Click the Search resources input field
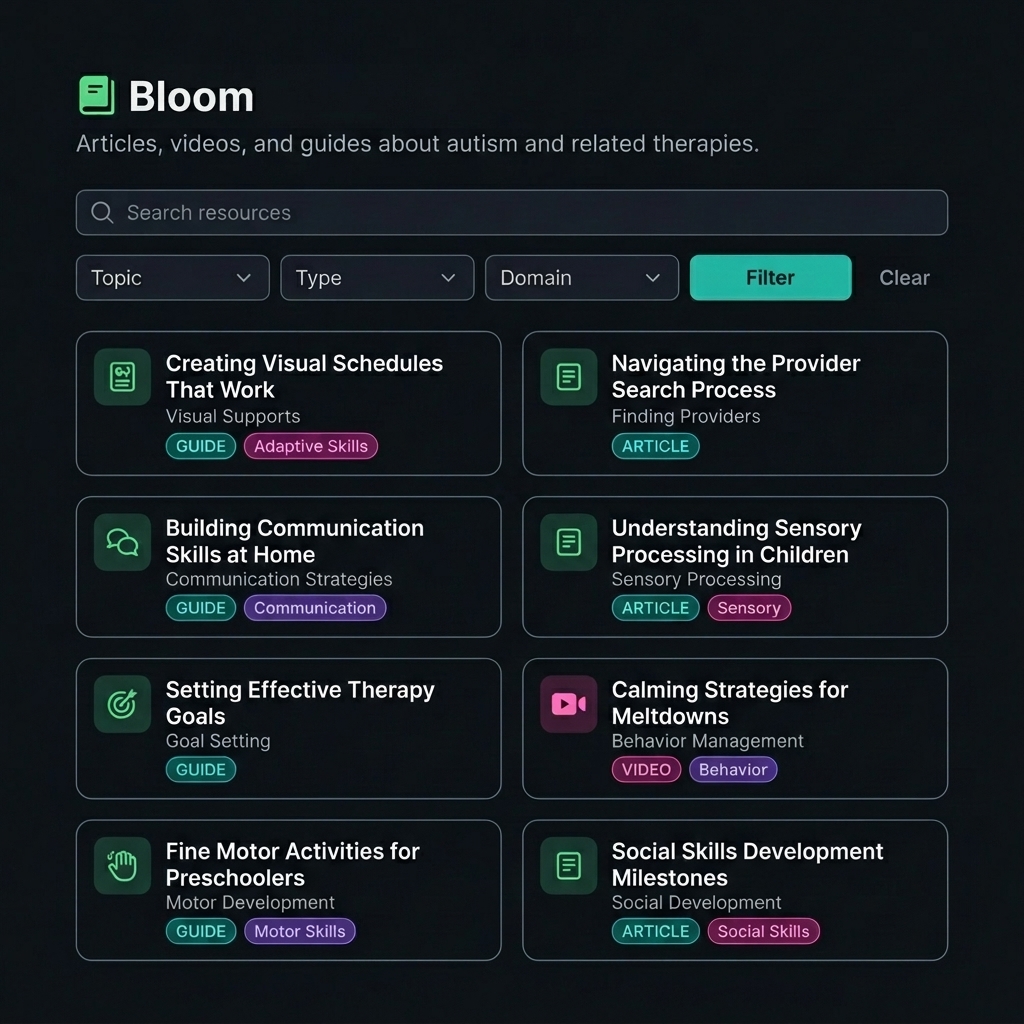The width and height of the screenshot is (1024, 1024). pyautogui.click(x=512, y=212)
